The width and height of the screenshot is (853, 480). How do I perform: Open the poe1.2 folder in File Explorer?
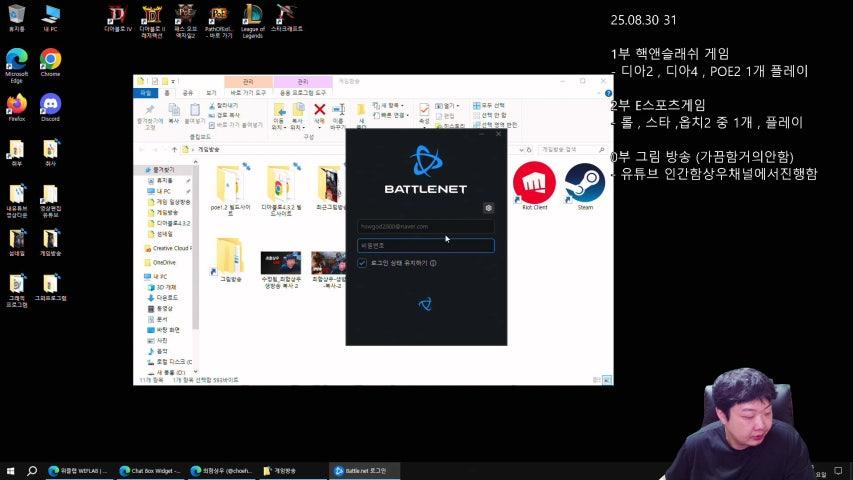click(230, 190)
